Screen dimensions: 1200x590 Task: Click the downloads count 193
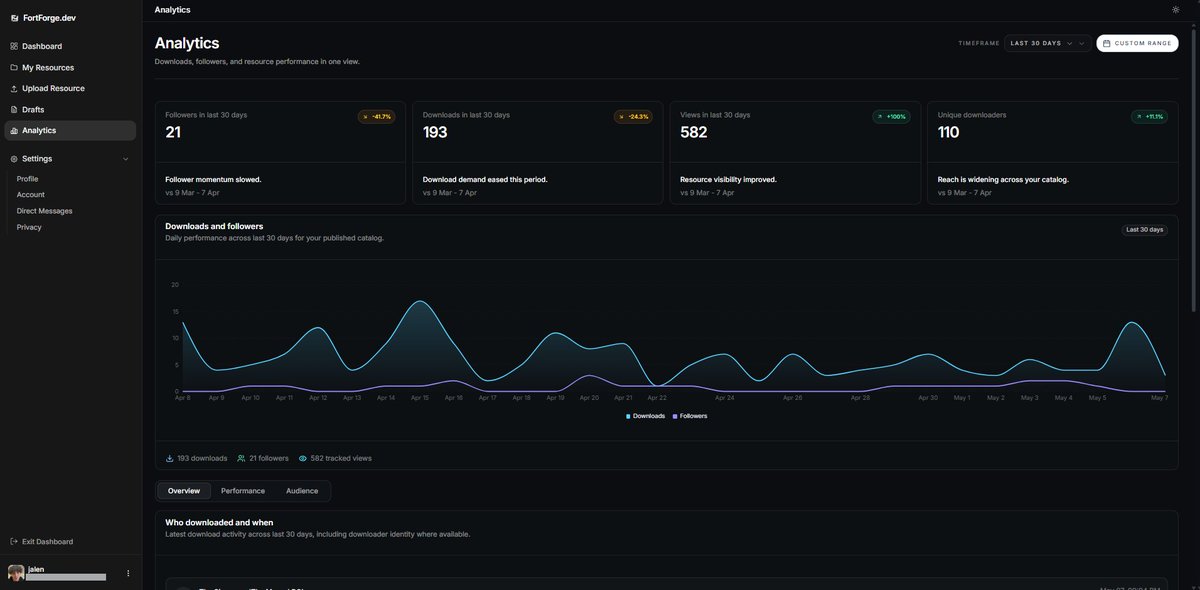coord(435,132)
